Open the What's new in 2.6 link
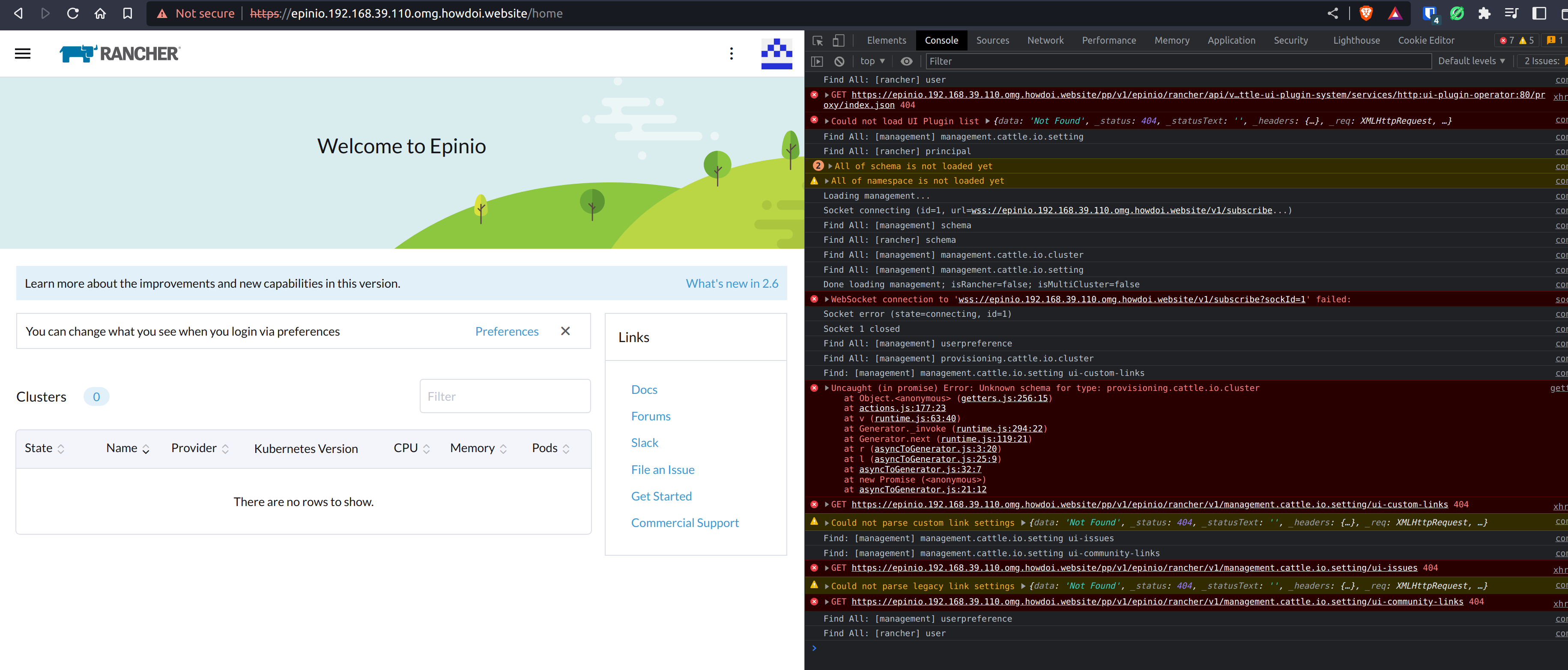 pos(732,283)
